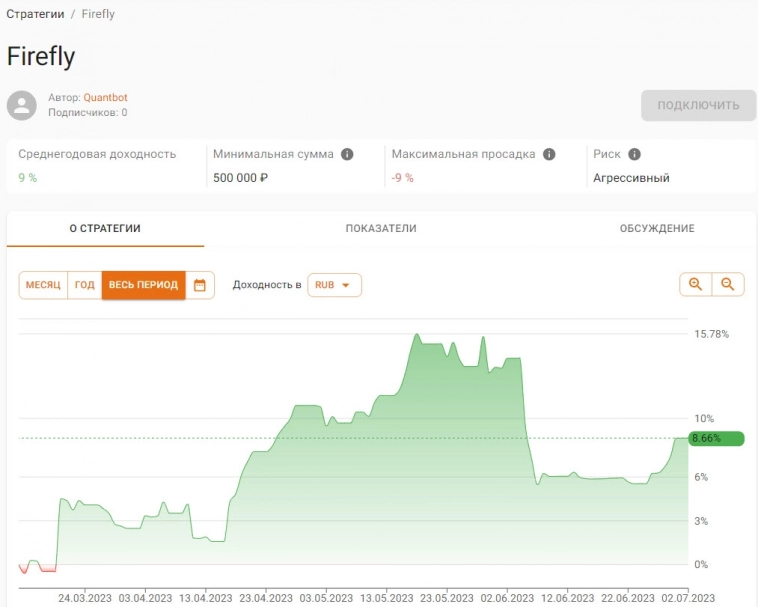The height and width of the screenshot is (607, 758).
Task: Click the 23.05.2023 date label
Action: point(447,598)
